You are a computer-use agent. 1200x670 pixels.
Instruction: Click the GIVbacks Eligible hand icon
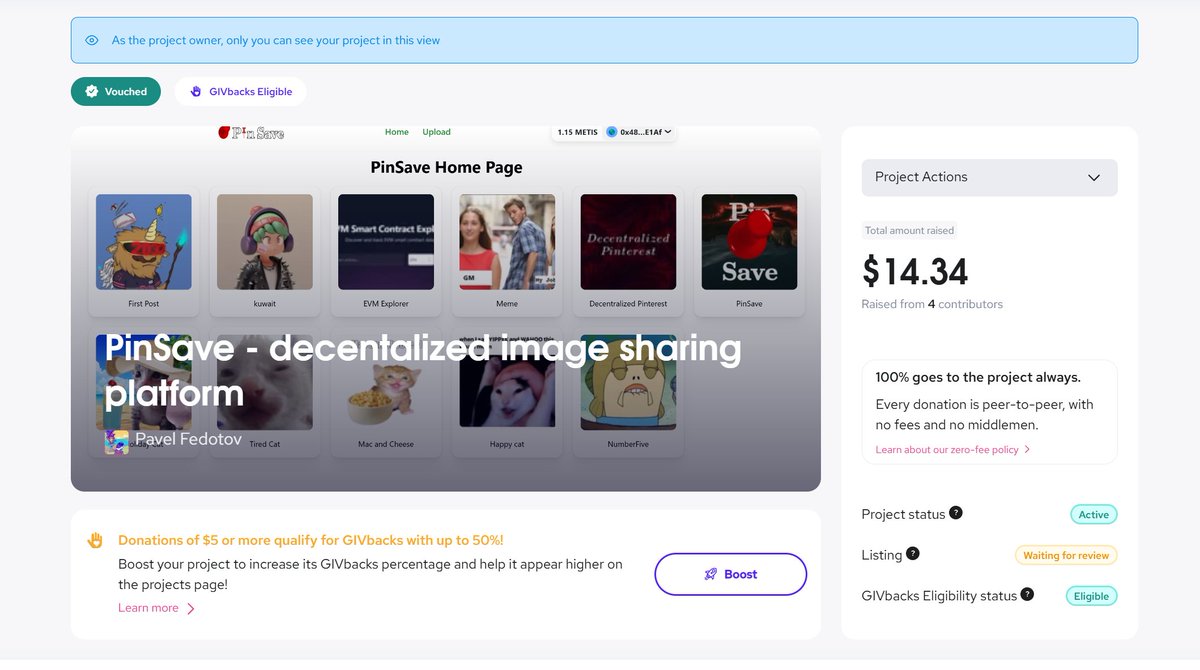196,91
